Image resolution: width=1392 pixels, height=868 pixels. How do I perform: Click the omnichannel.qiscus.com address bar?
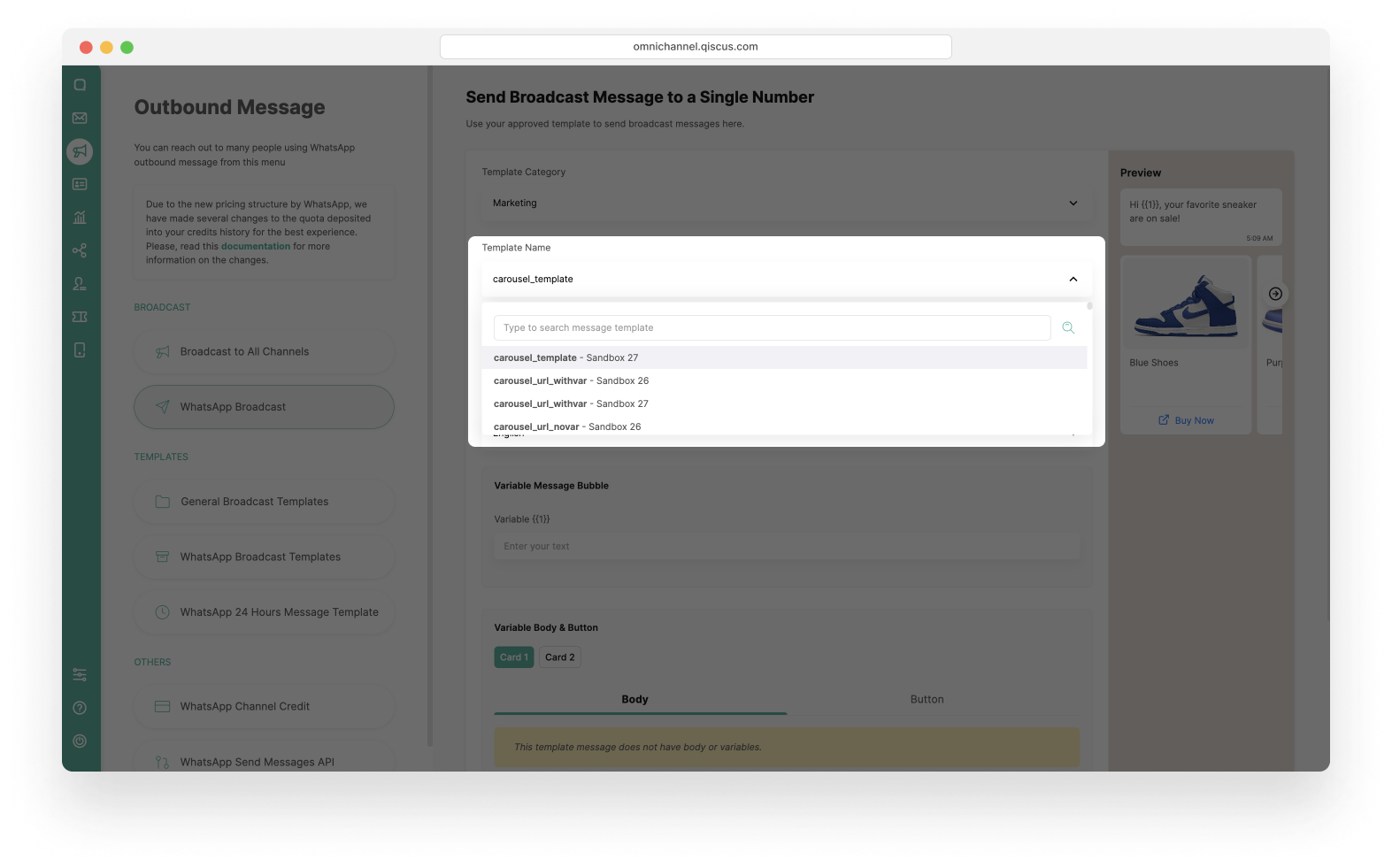[x=696, y=47]
